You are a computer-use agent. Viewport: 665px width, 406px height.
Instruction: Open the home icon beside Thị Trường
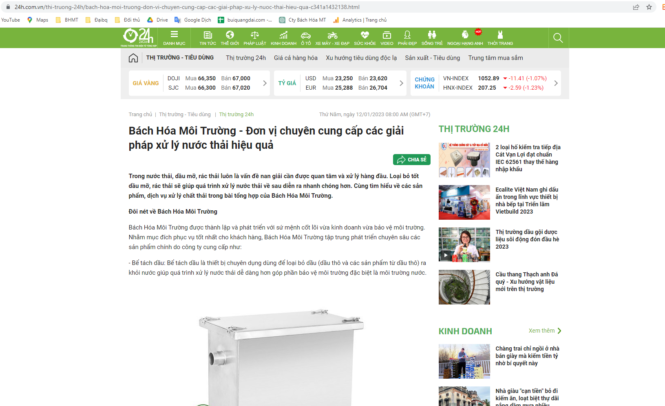click(136, 58)
